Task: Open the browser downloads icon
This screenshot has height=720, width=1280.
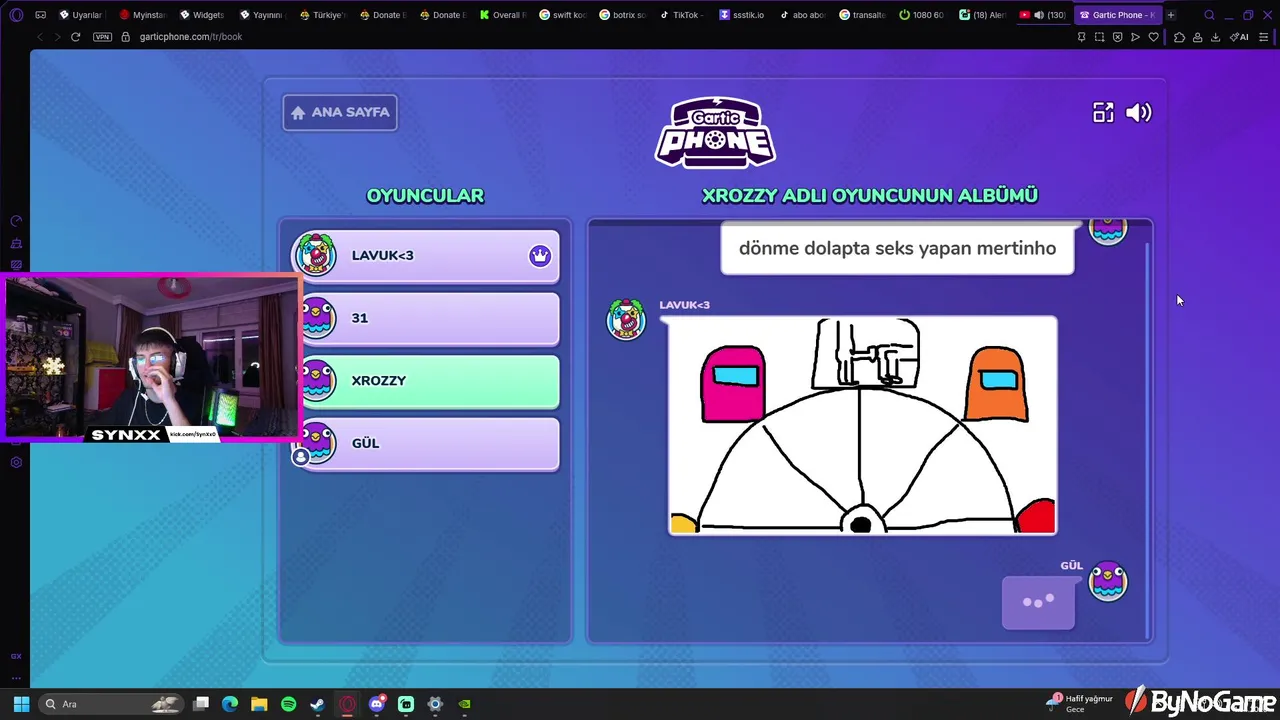Action: (x=1215, y=37)
